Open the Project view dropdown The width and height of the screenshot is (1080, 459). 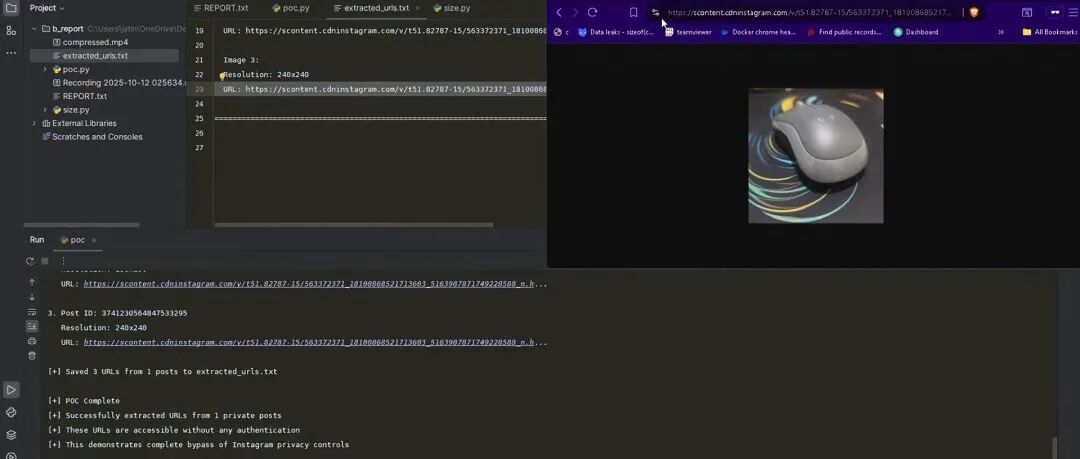pyautogui.click(x=47, y=8)
